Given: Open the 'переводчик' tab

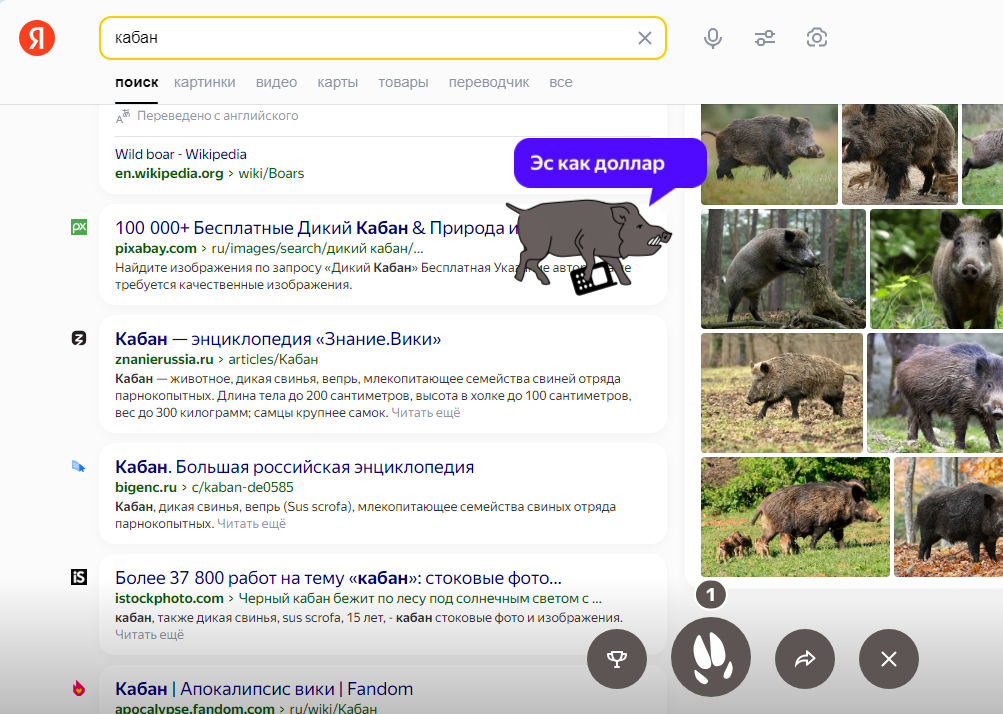Looking at the screenshot, I should 489,82.
